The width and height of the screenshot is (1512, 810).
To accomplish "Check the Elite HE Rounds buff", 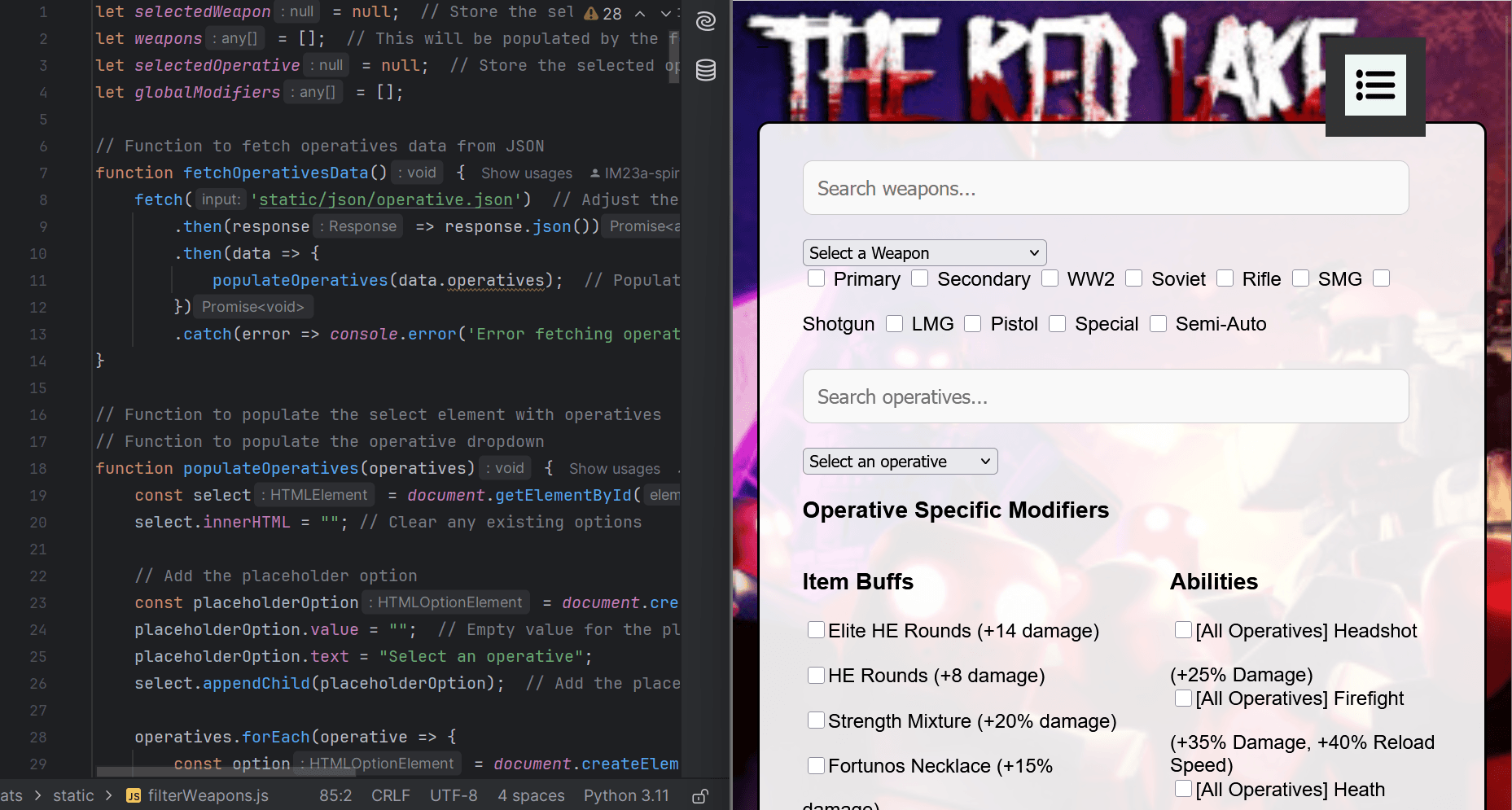I will pyautogui.click(x=816, y=629).
